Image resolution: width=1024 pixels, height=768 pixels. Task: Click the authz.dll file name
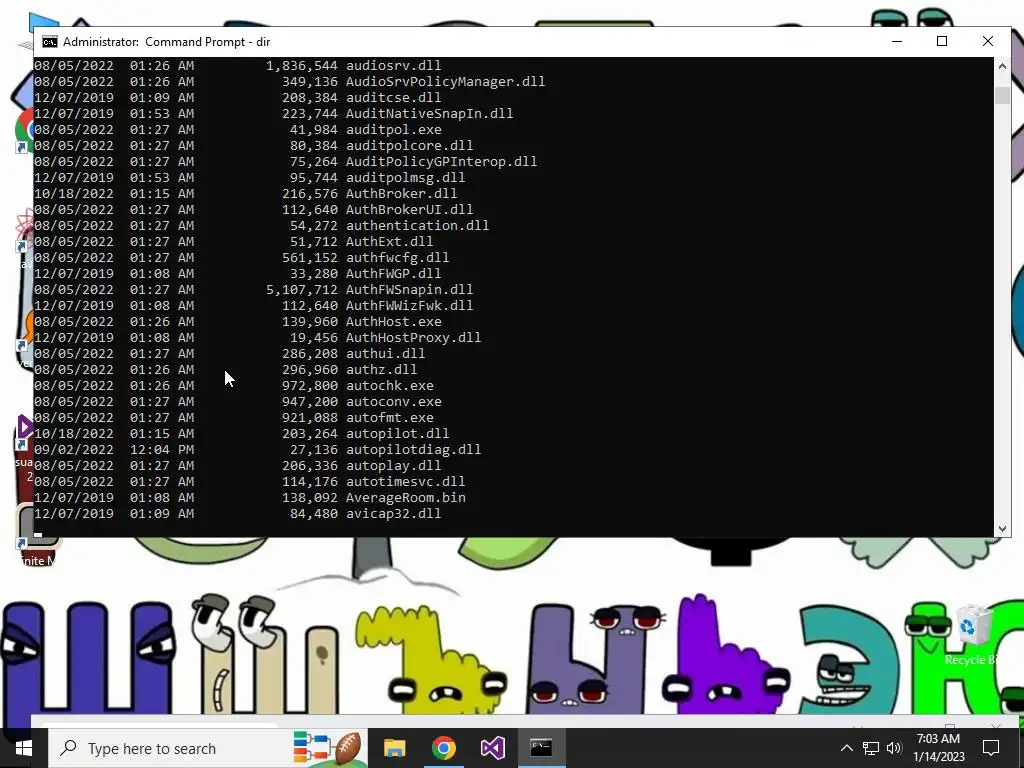(x=381, y=370)
